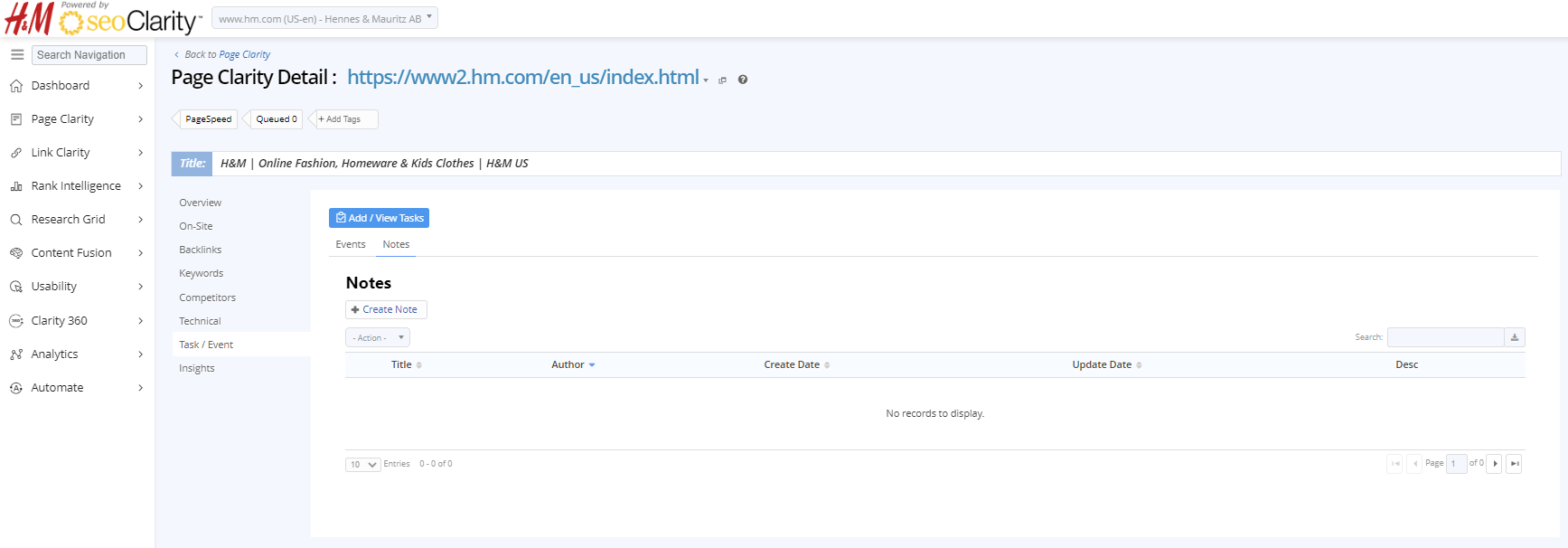Go back to Page Clarity link
Screen dimensions: 1568x548
pos(244,54)
